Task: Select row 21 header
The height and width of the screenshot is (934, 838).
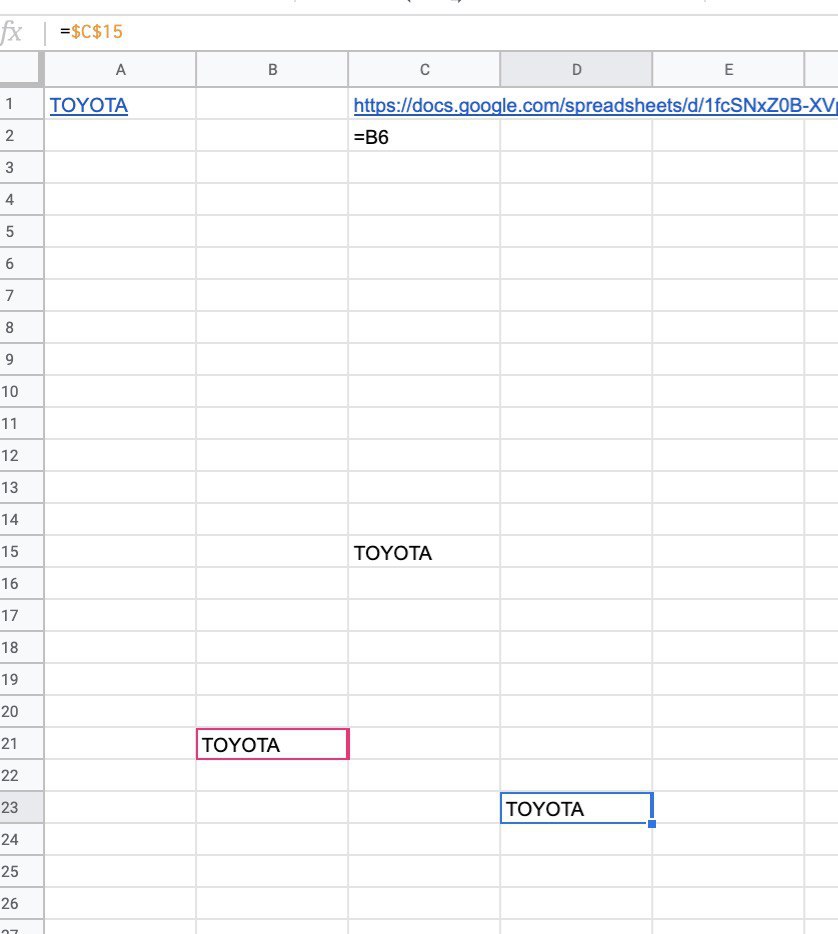Action: 21,743
